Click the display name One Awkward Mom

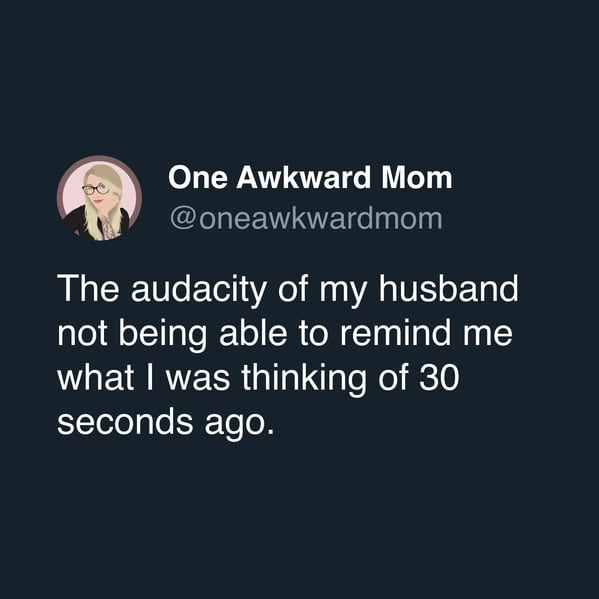coord(310,178)
